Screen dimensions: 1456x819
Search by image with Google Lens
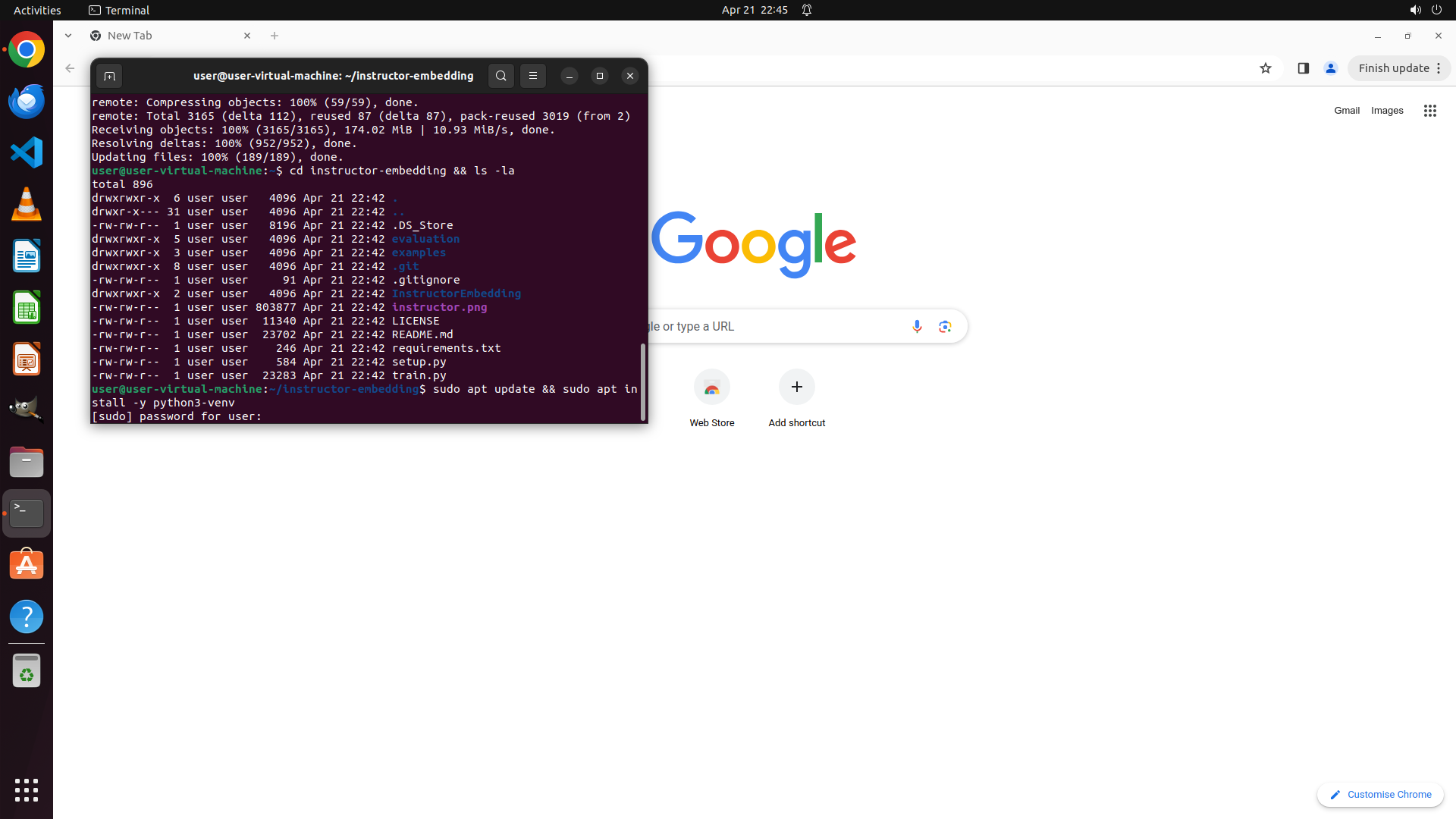coord(945,326)
